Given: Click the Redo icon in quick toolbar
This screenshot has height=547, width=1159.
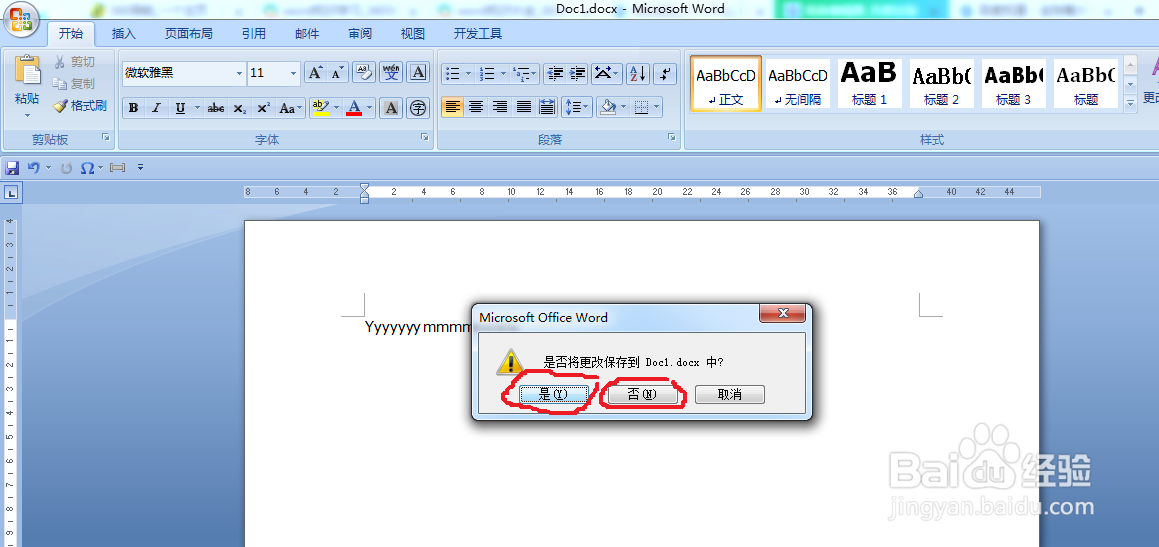Looking at the screenshot, I should pos(66,168).
